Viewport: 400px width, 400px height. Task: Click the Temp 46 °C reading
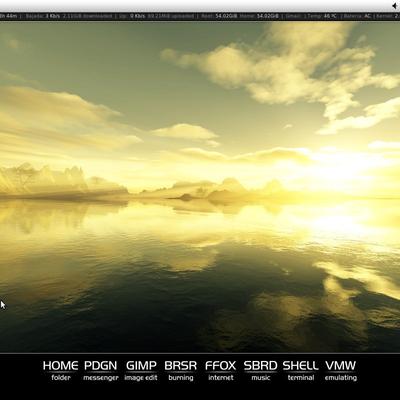(322, 16)
